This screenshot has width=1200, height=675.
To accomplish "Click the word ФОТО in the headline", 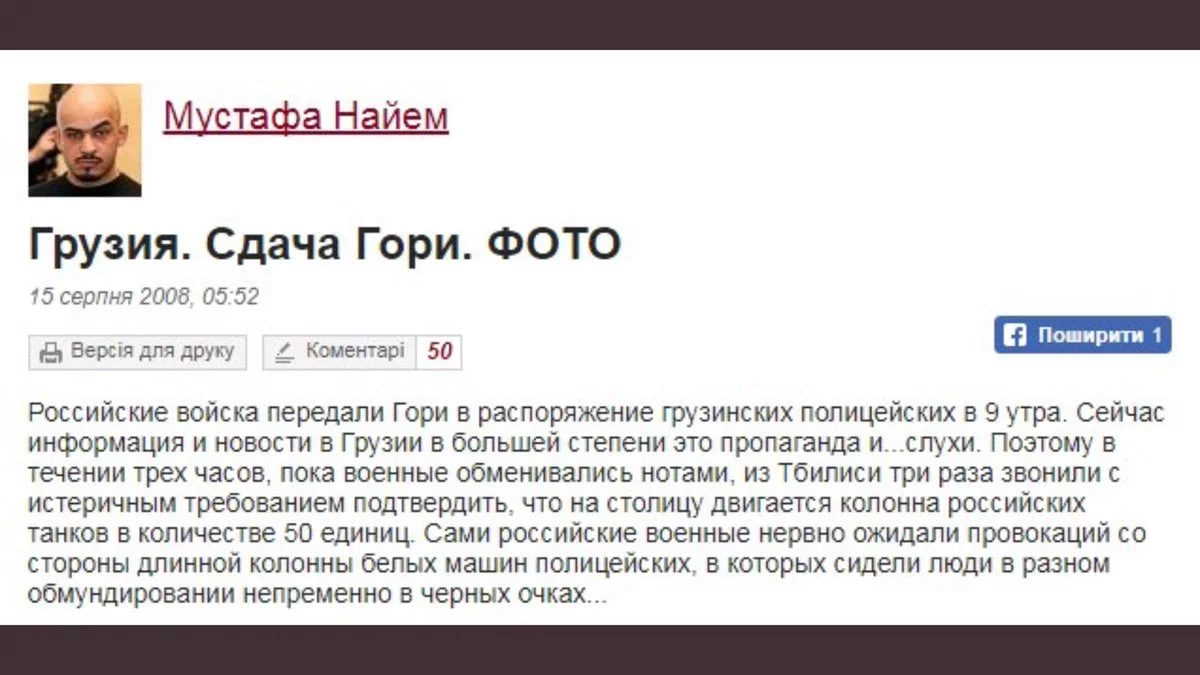I will 553,245.
